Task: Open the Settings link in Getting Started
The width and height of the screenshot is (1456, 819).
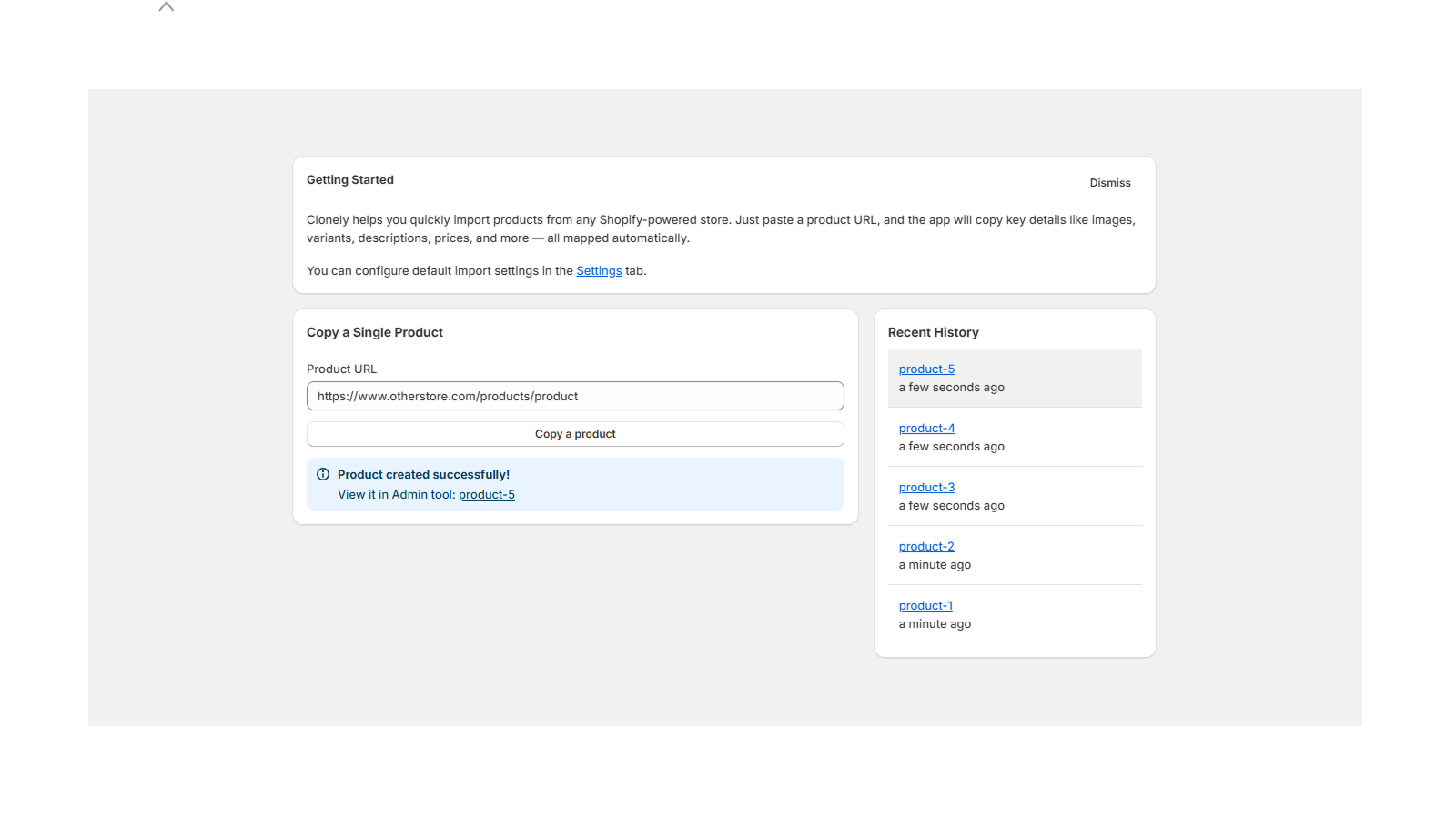Action: [x=599, y=271]
